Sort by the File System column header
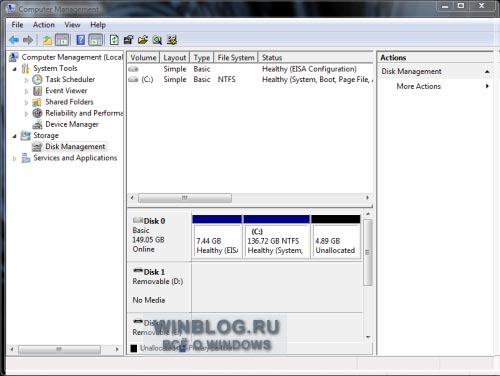Viewport: 500px width, 376px height. point(236,58)
